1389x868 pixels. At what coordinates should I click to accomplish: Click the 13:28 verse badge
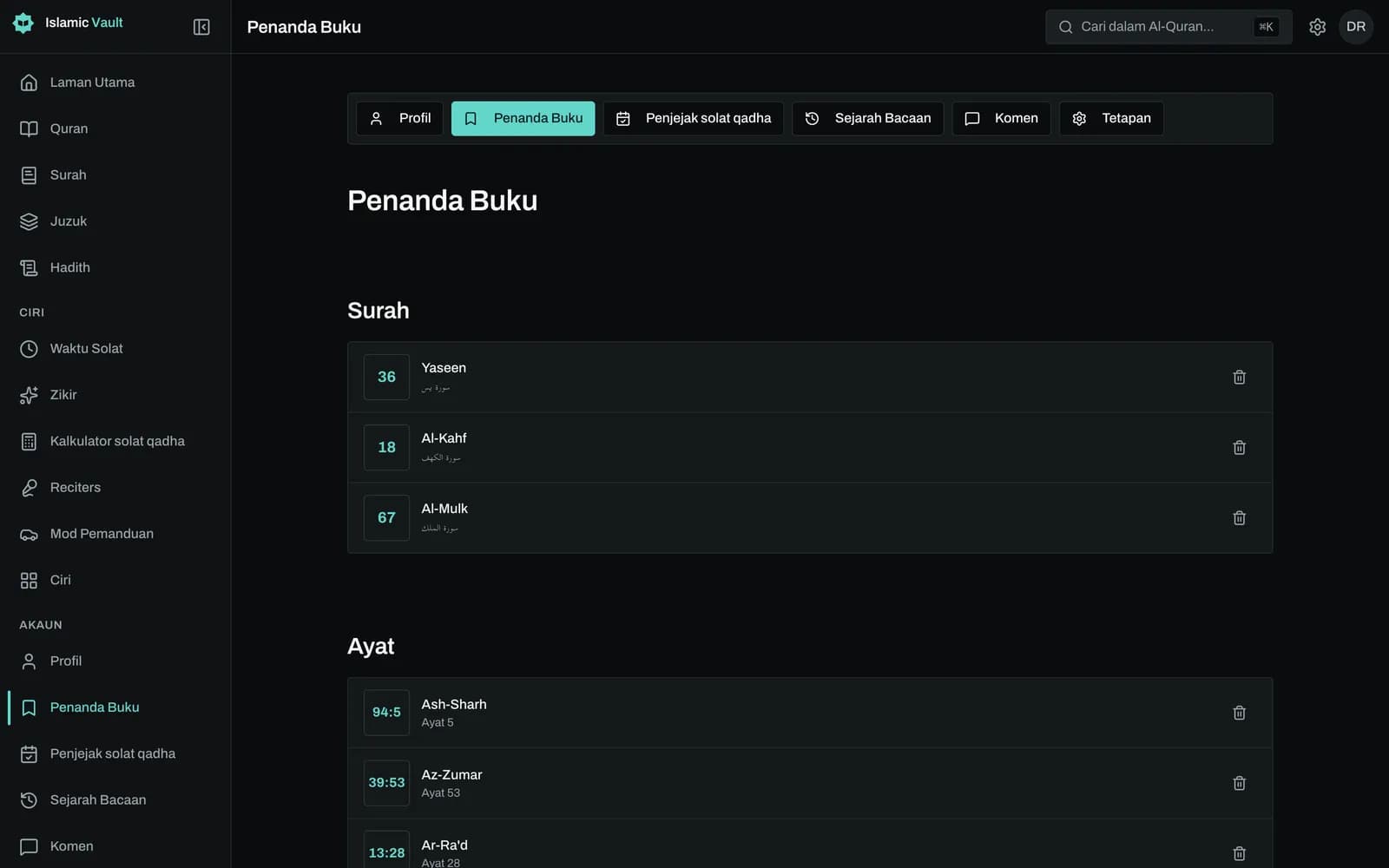(386, 852)
